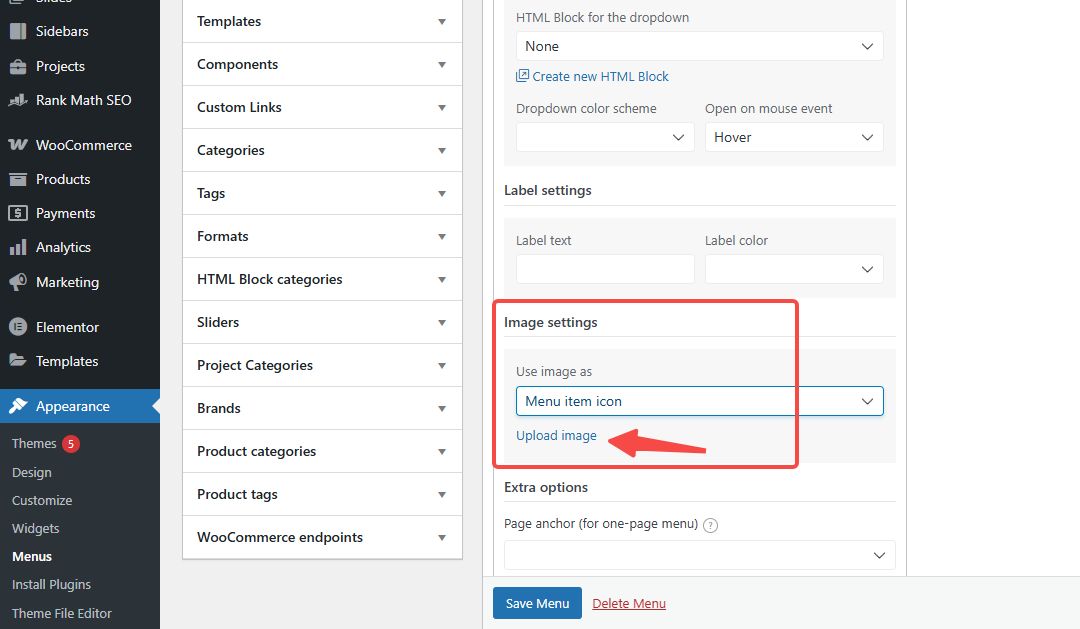Click the Save Menu button
1080x629 pixels.
[x=537, y=603]
